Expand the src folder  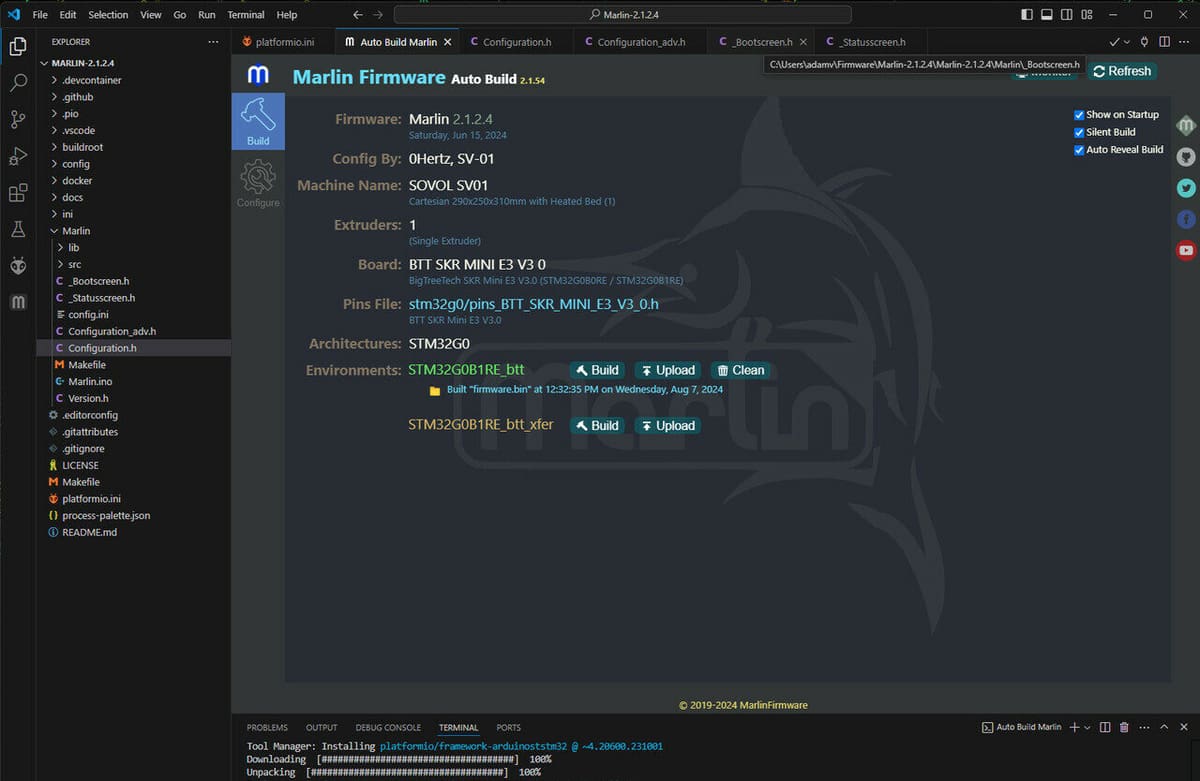coord(75,264)
